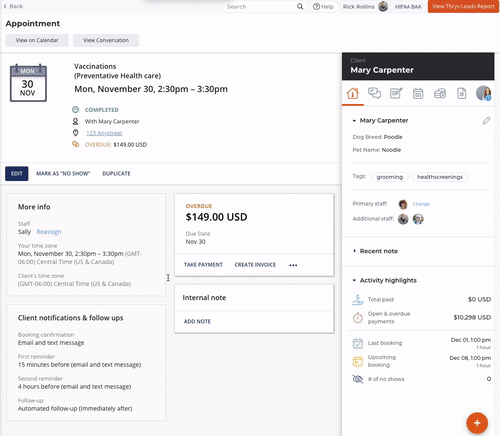
Task: Click TAKE PAYMENT button
Action: pyautogui.click(x=203, y=265)
